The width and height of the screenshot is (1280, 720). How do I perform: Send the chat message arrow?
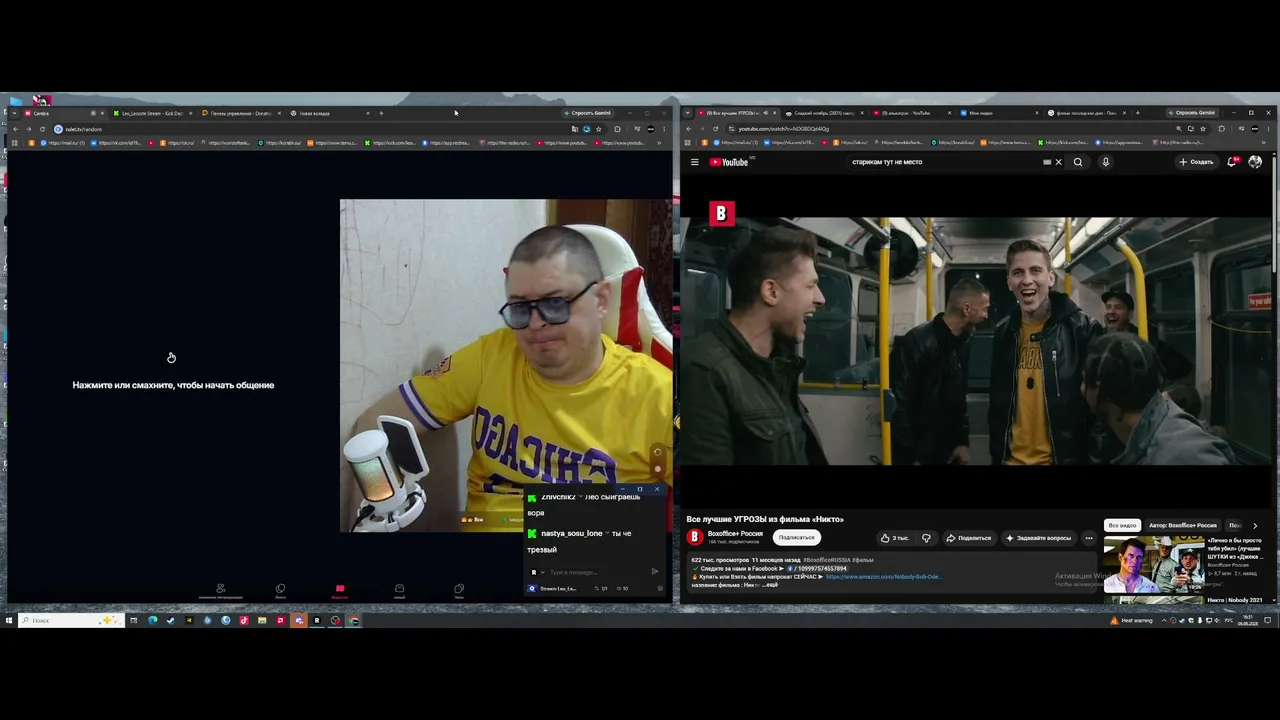[655, 572]
